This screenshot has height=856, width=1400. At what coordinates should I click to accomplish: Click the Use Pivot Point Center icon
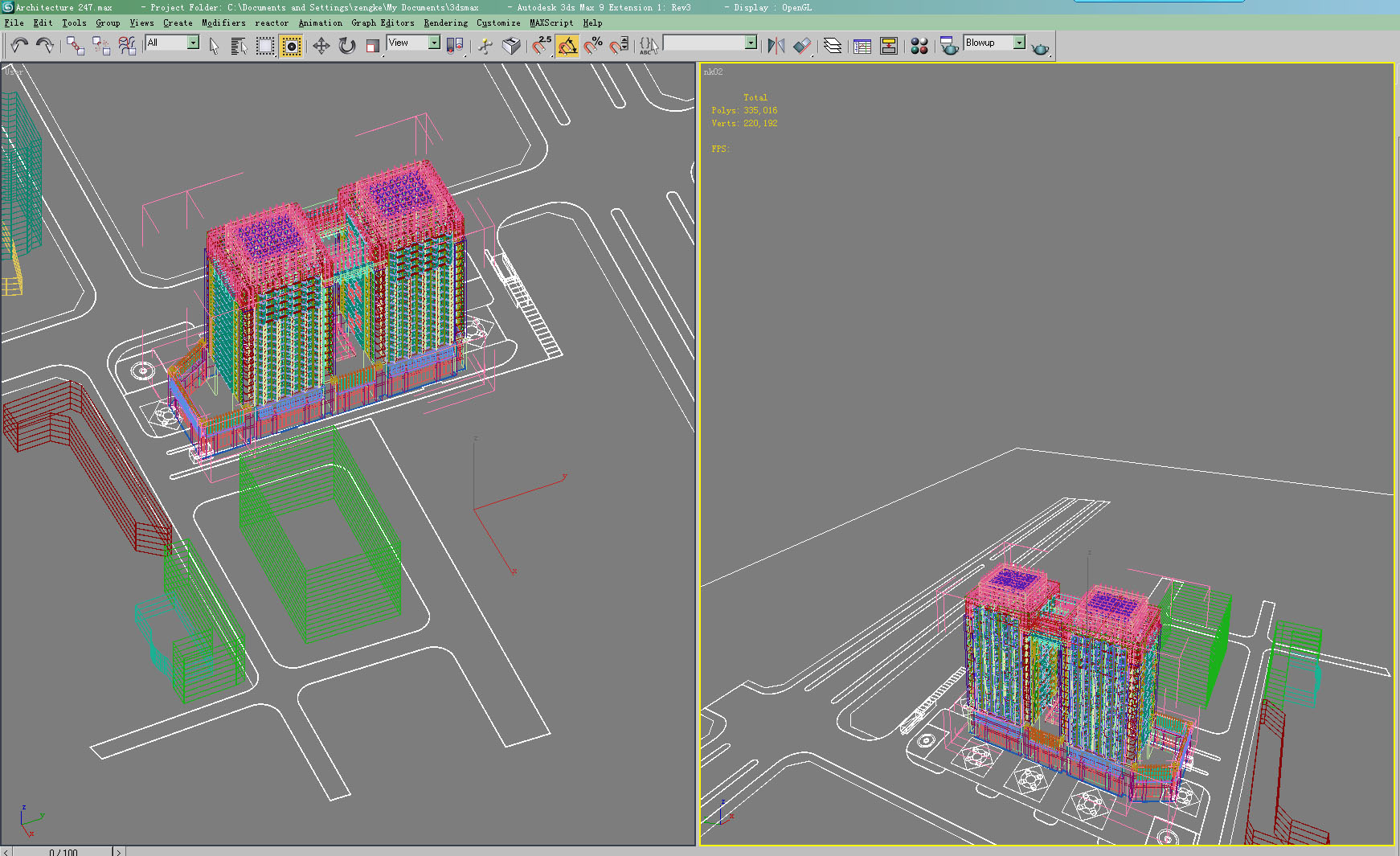click(455, 46)
